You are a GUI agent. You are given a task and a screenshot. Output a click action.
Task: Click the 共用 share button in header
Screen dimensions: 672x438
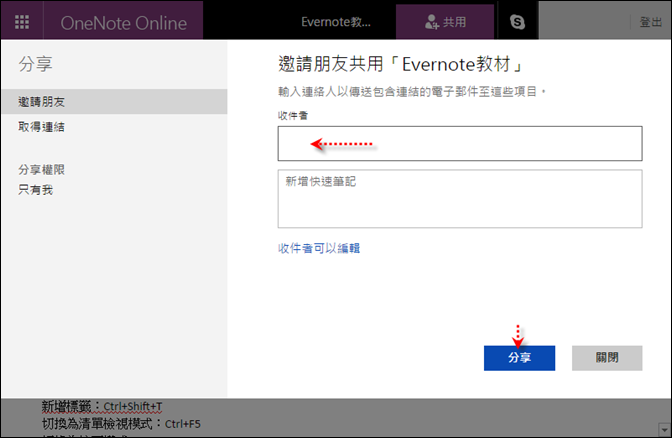pos(445,22)
